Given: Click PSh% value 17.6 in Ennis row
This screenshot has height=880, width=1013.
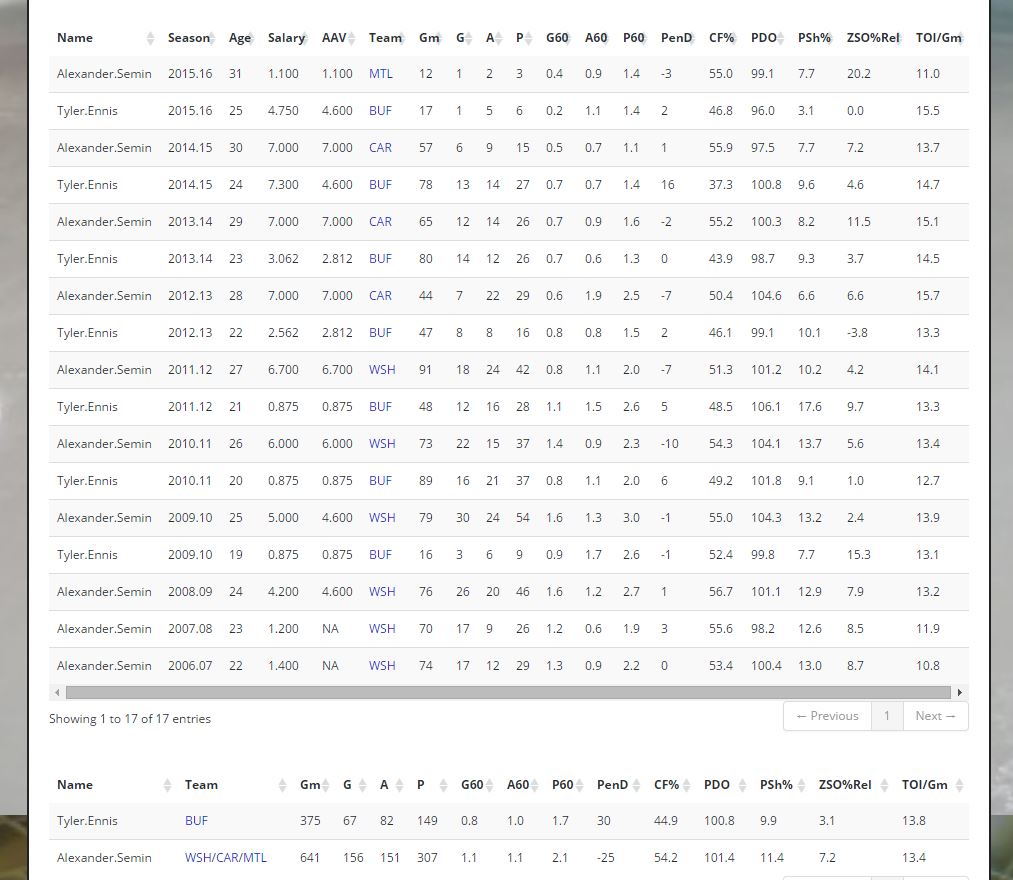Looking at the screenshot, I should tap(809, 406).
